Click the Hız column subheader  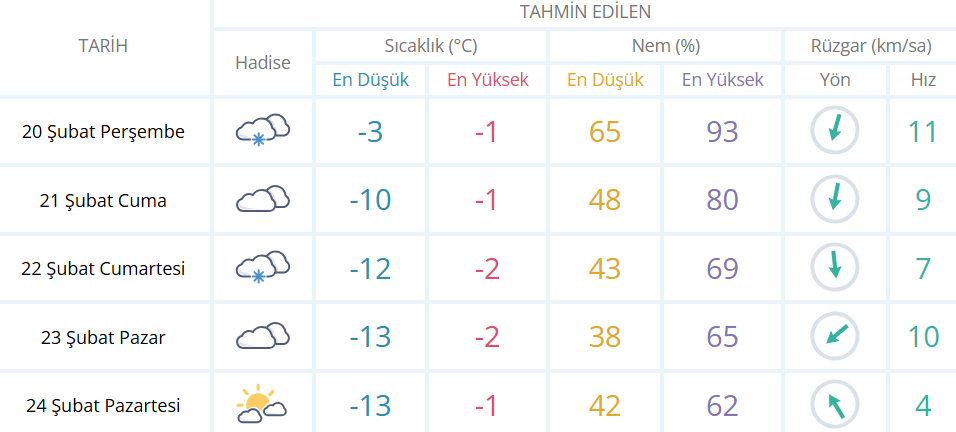pyautogui.click(x=923, y=80)
